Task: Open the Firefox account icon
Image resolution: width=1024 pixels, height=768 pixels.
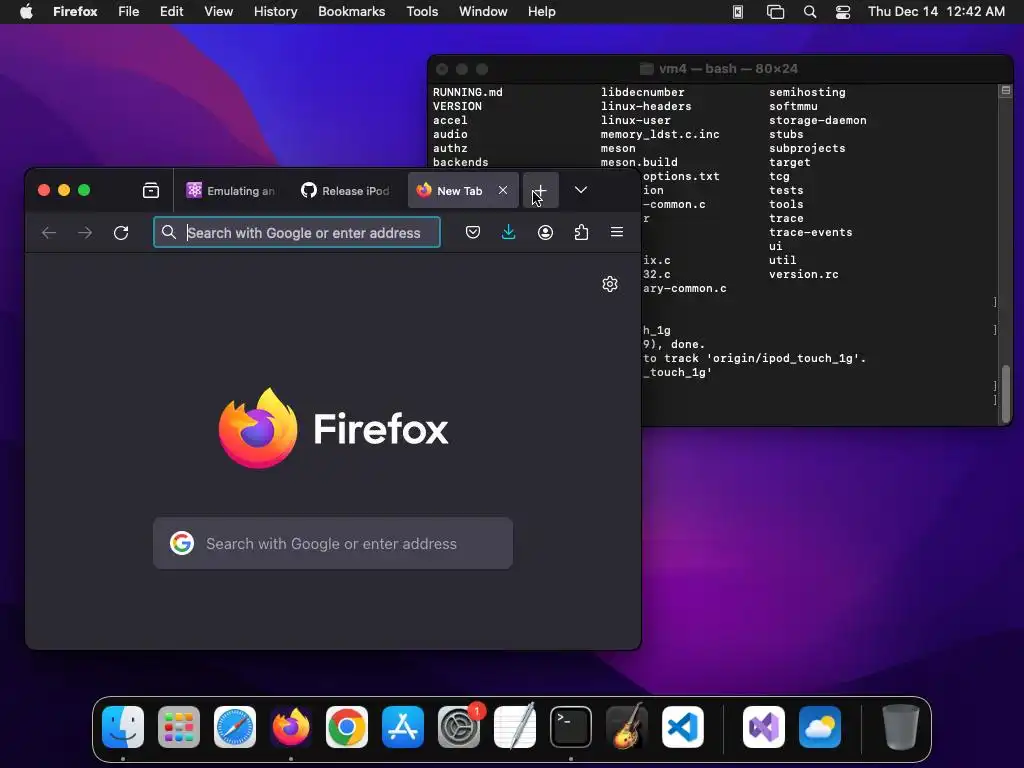Action: [x=545, y=232]
